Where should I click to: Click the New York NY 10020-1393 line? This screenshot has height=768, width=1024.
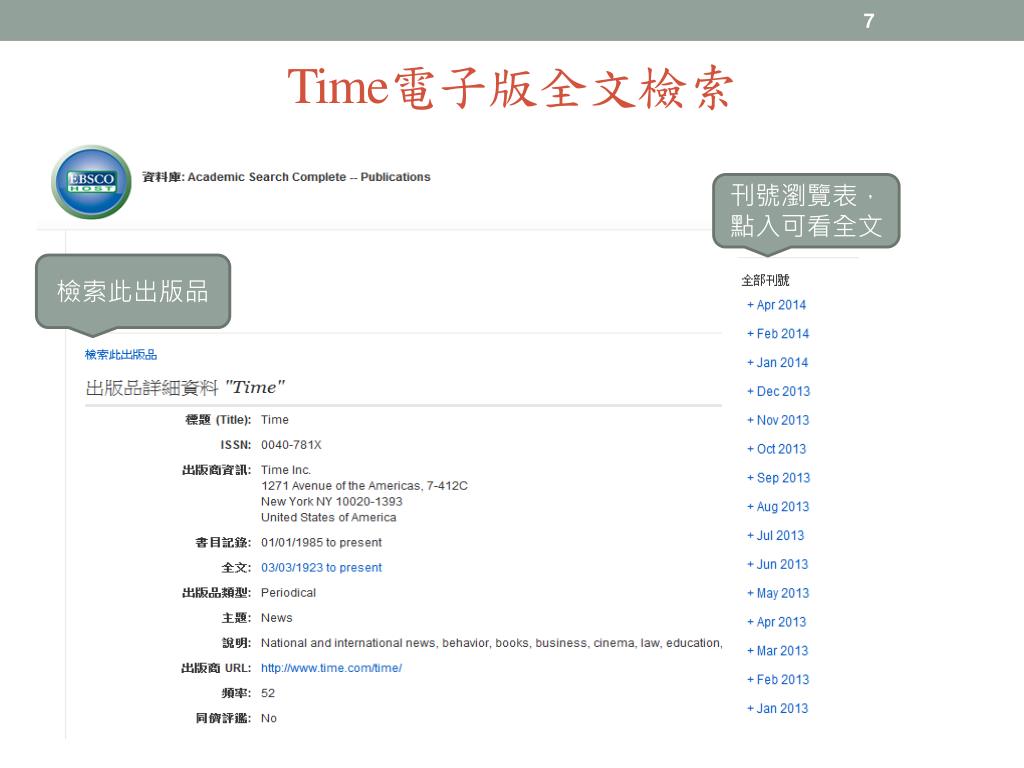click(332, 502)
